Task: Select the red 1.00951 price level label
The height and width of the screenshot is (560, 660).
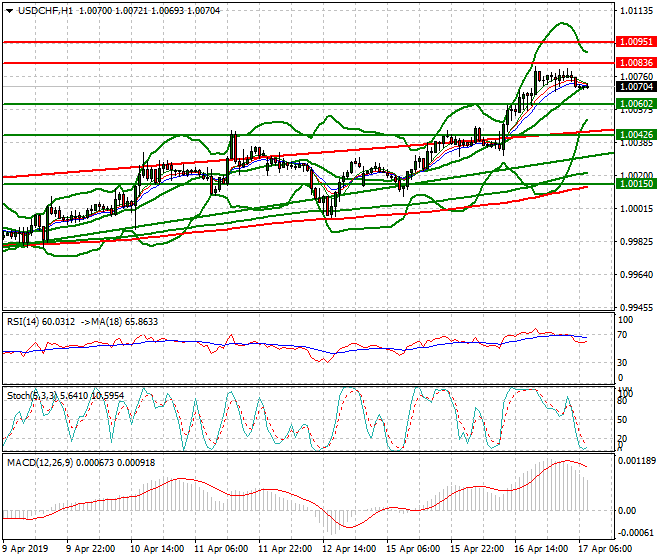Action: click(636, 42)
